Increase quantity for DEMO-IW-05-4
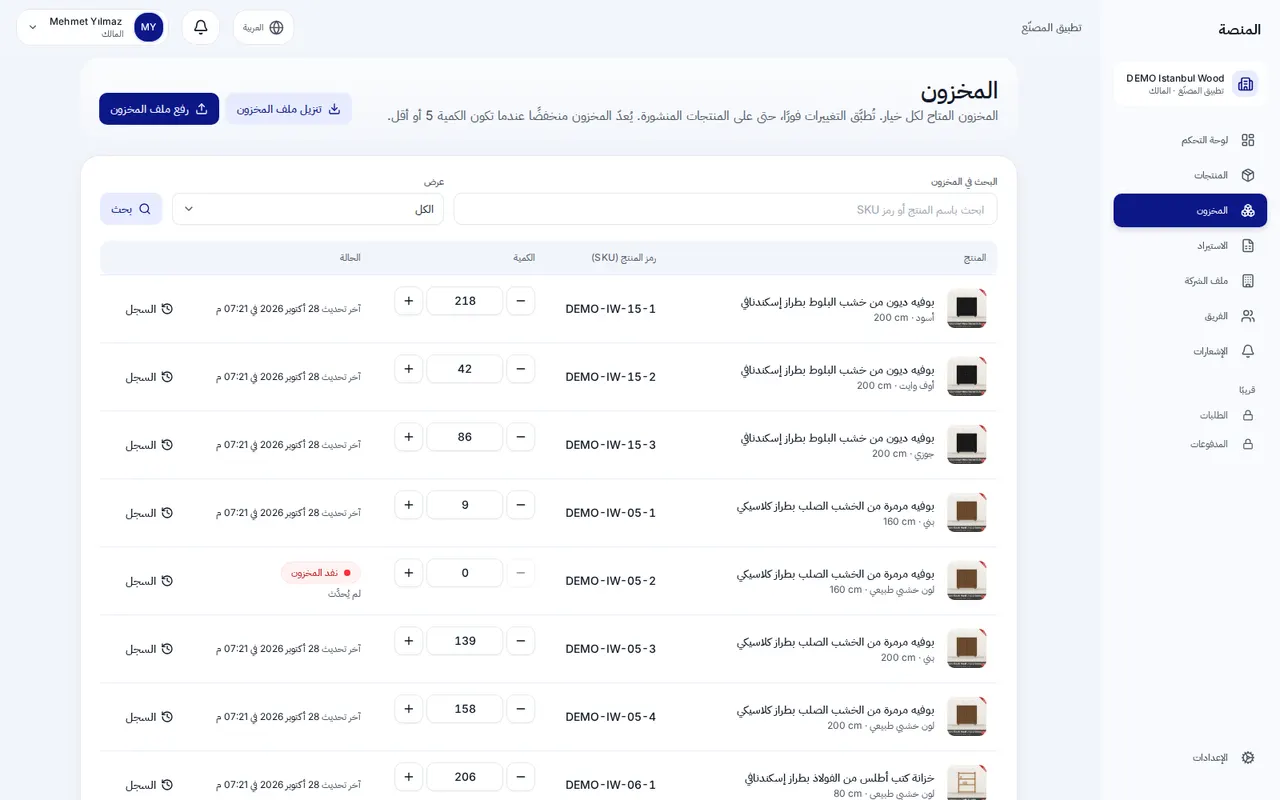This screenshot has height=800, width=1280. click(408, 709)
